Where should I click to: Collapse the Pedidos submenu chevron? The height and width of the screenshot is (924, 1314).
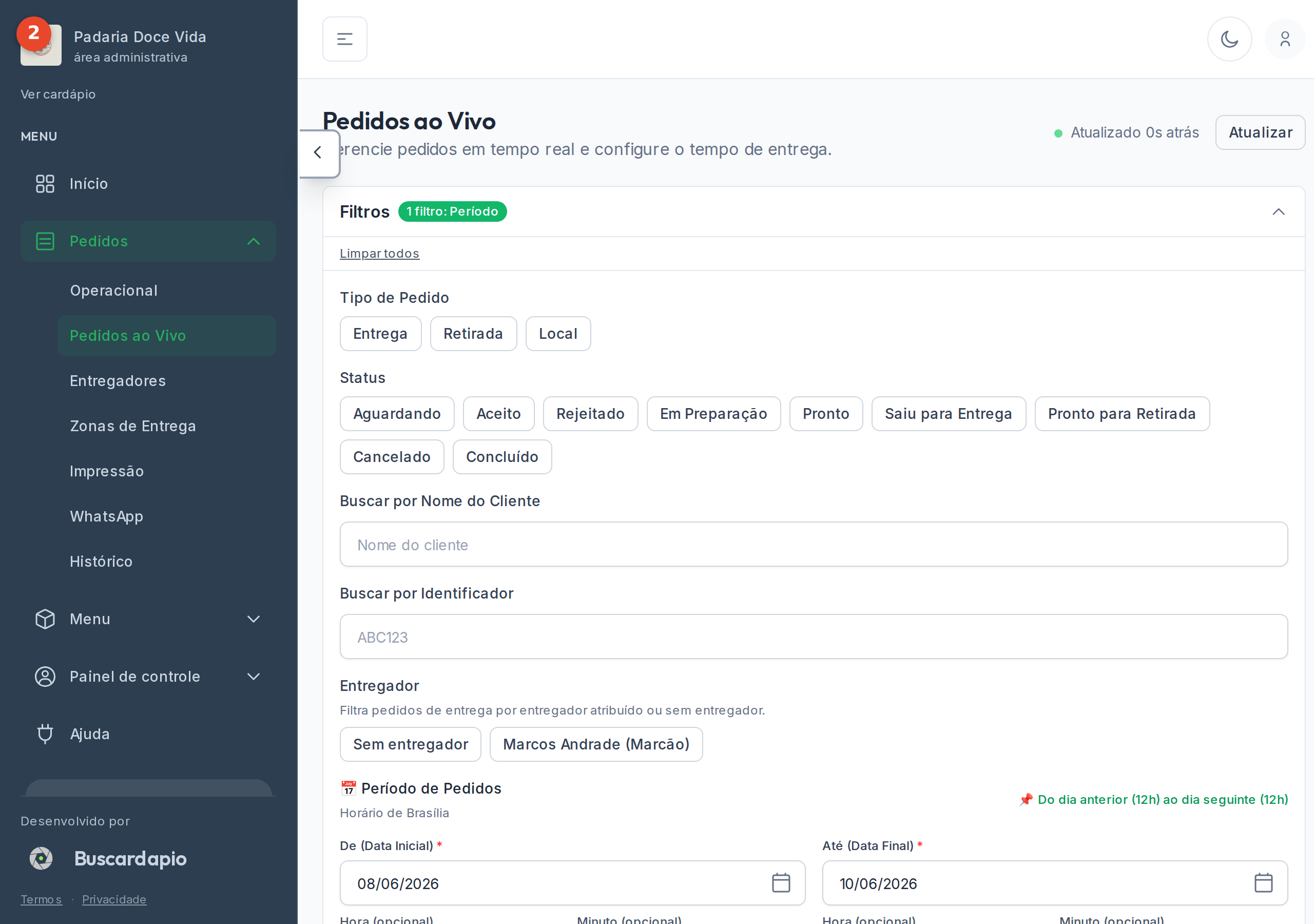tap(254, 242)
